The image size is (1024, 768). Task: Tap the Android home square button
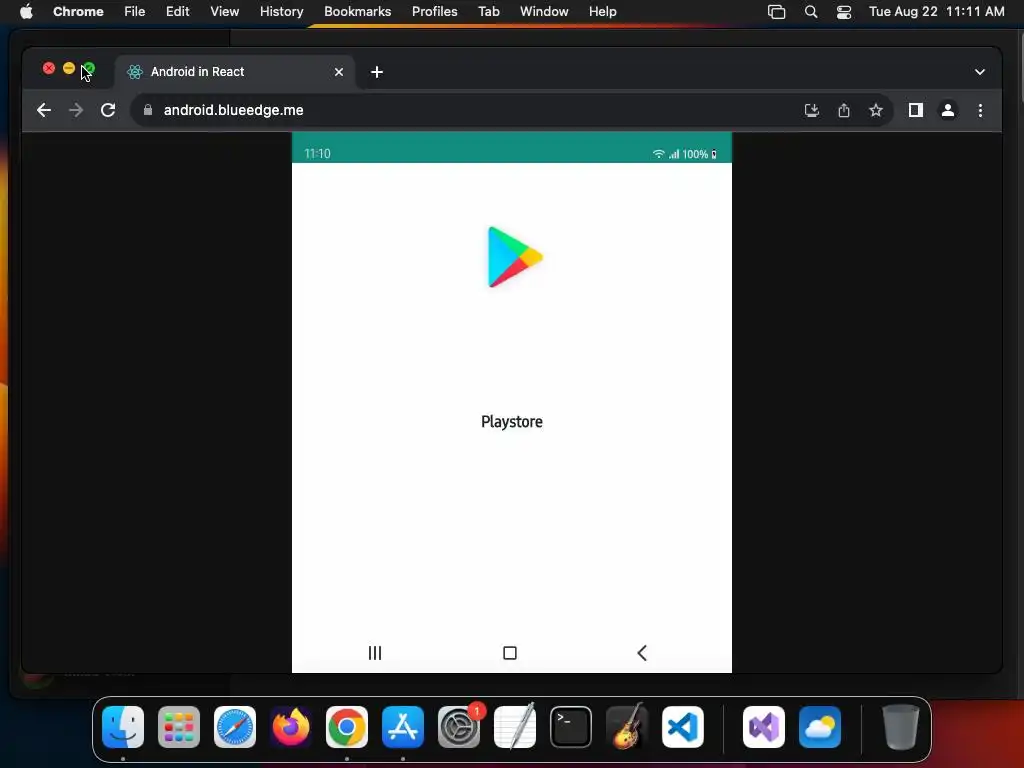point(510,653)
